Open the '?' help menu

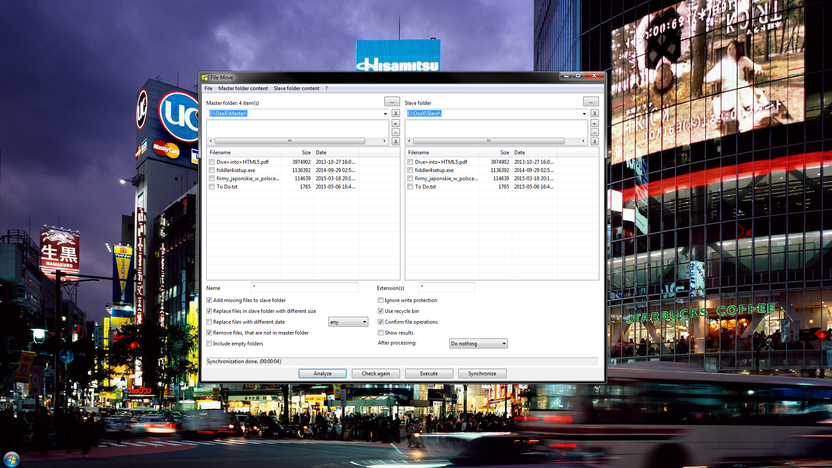(326, 89)
